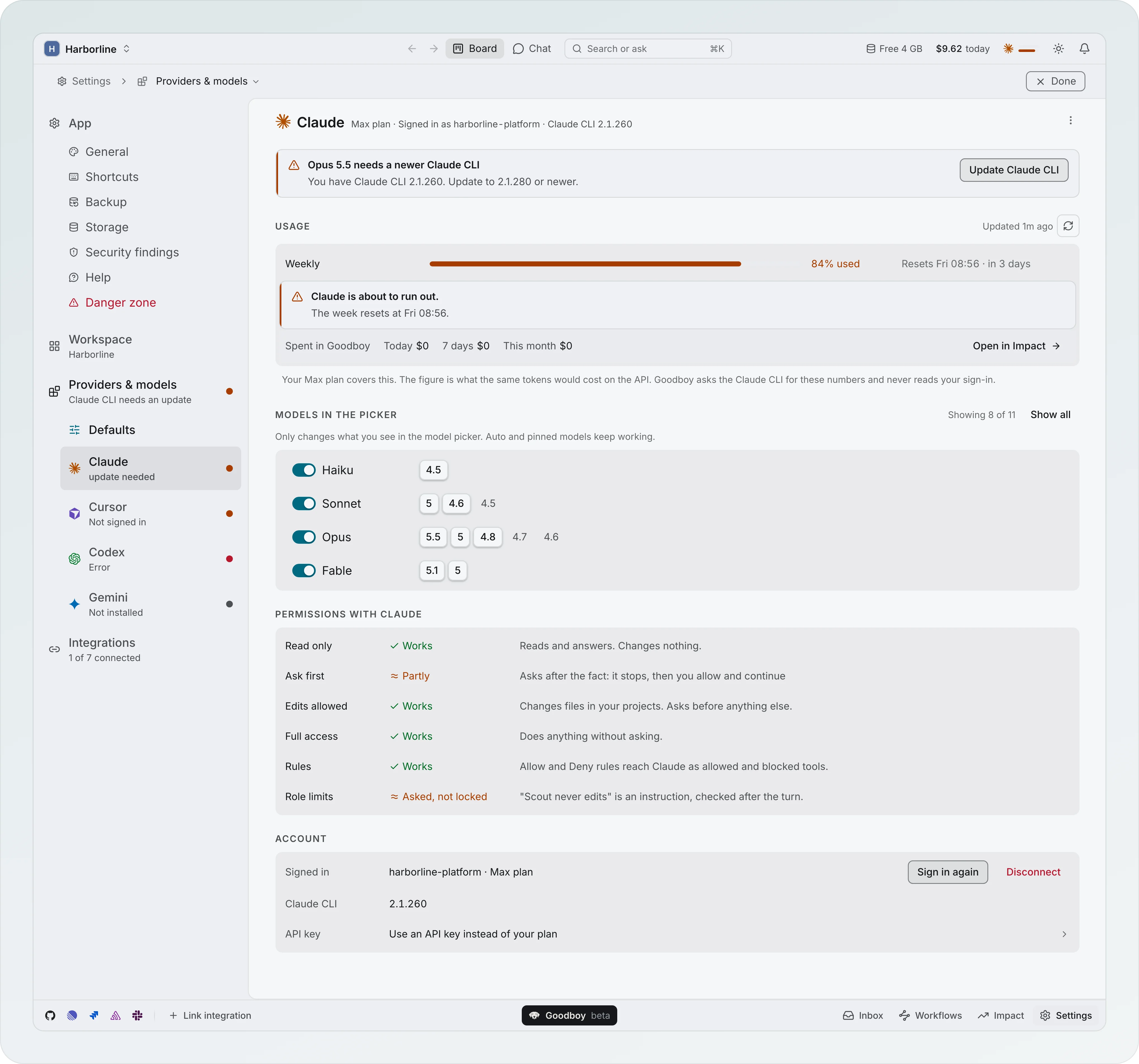Viewport: 1139px width, 1064px height.
Task: Go back with the left arrow
Action: pos(412,49)
